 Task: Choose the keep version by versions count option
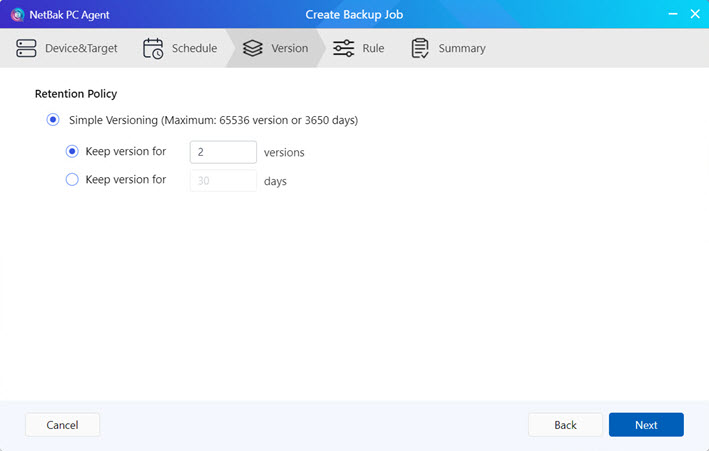[72, 152]
